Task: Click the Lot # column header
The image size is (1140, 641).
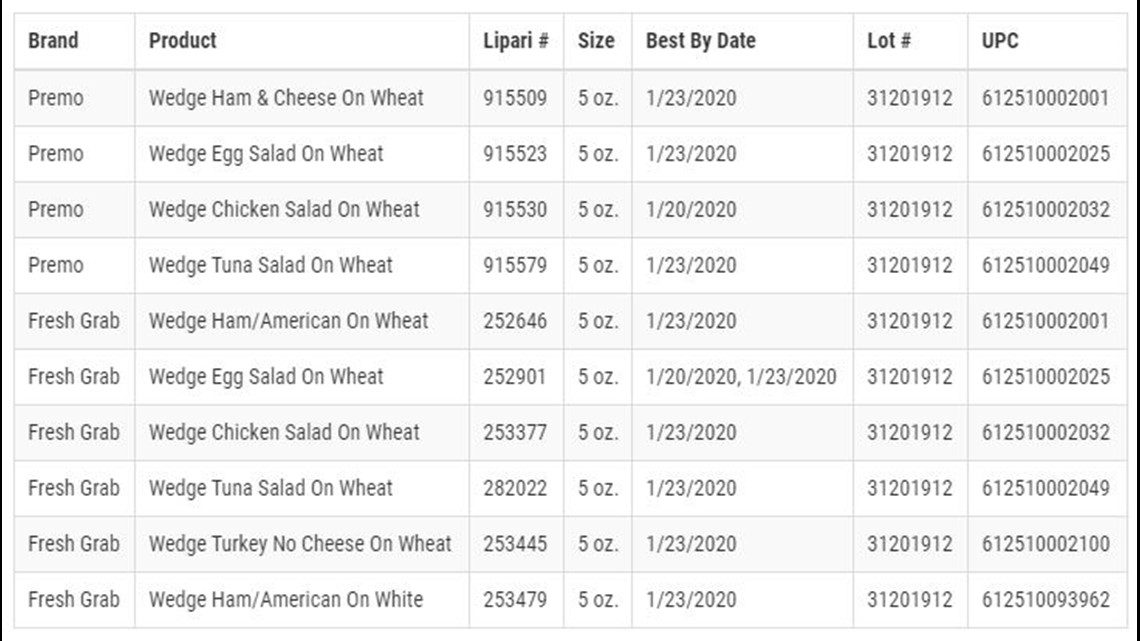Action: 888,41
